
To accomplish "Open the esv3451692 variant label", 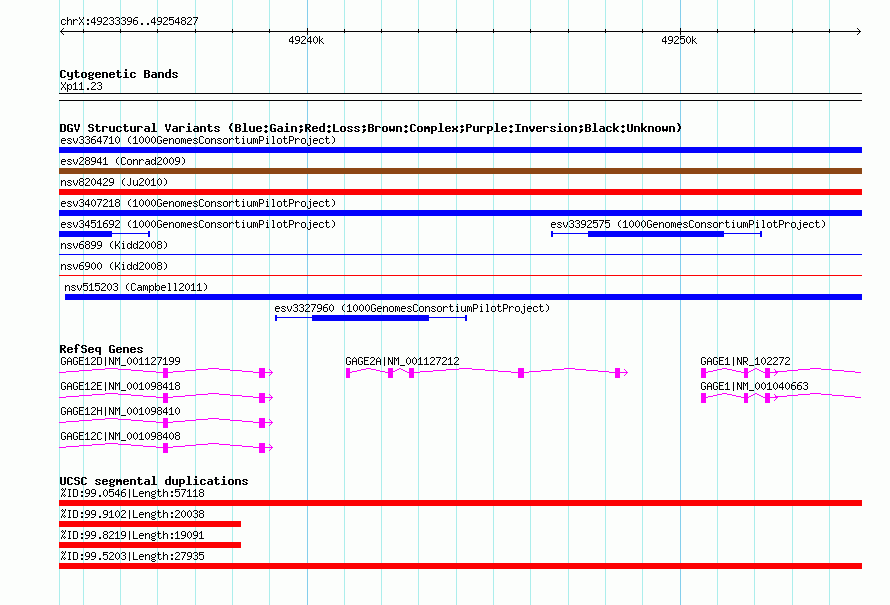I will pos(198,224).
